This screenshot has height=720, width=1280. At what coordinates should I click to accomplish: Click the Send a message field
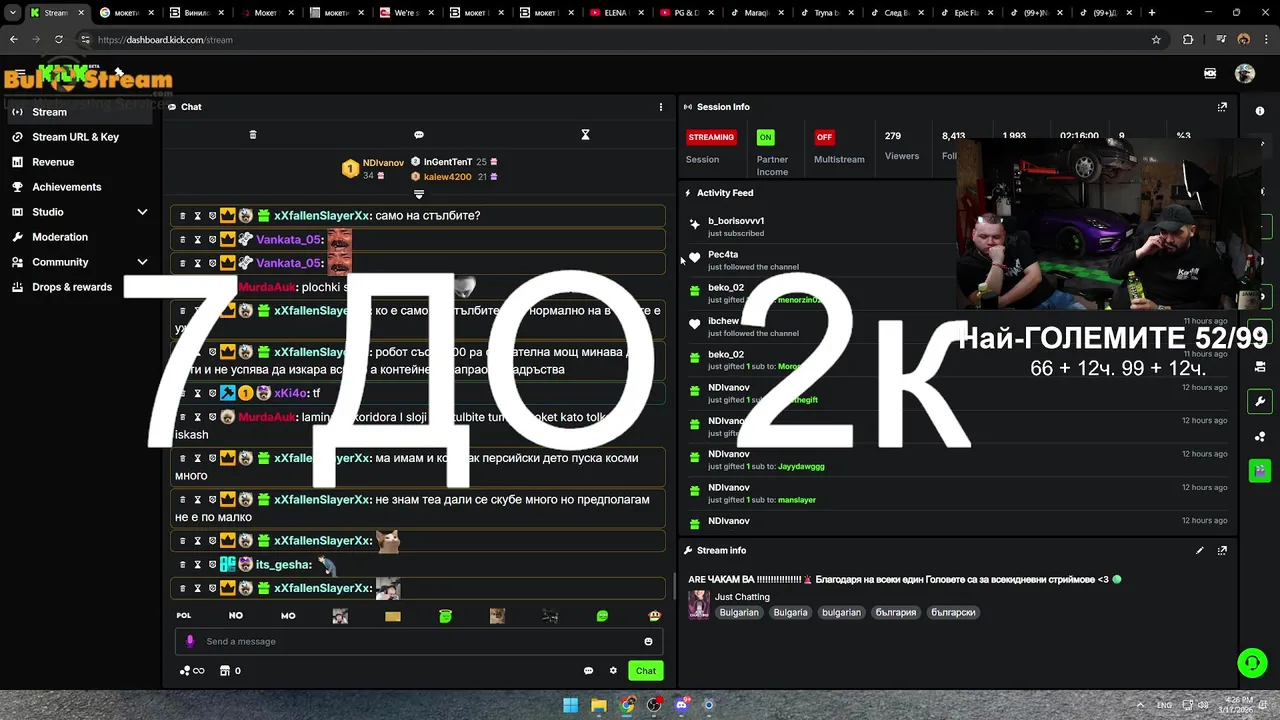pos(418,642)
